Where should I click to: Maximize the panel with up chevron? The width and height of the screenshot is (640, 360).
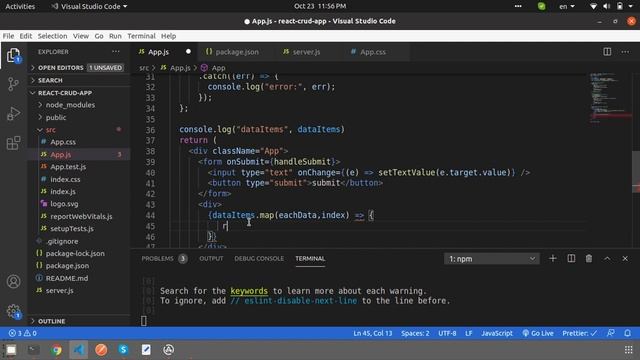point(607,258)
